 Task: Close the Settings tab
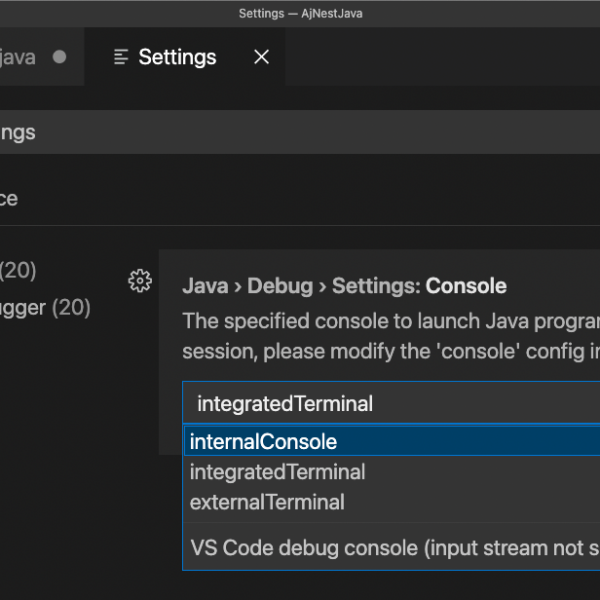click(x=261, y=57)
